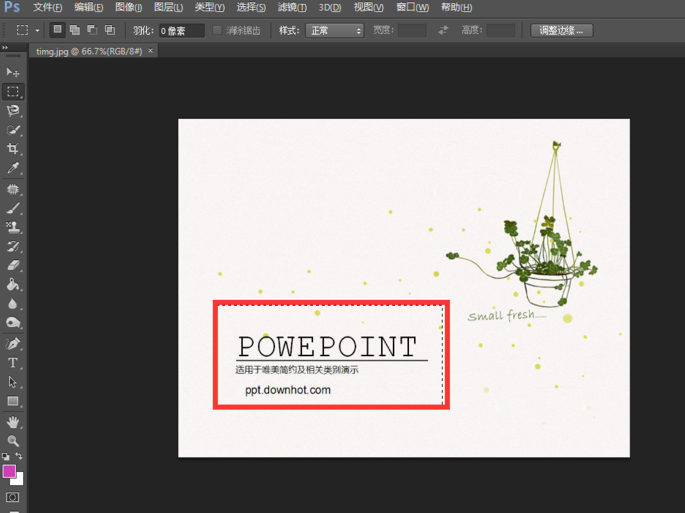Toggle the 消除锯齿 anti-alias checkbox
Image resolution: width=685 pixels, height=513 pixels.
[218, 31]
